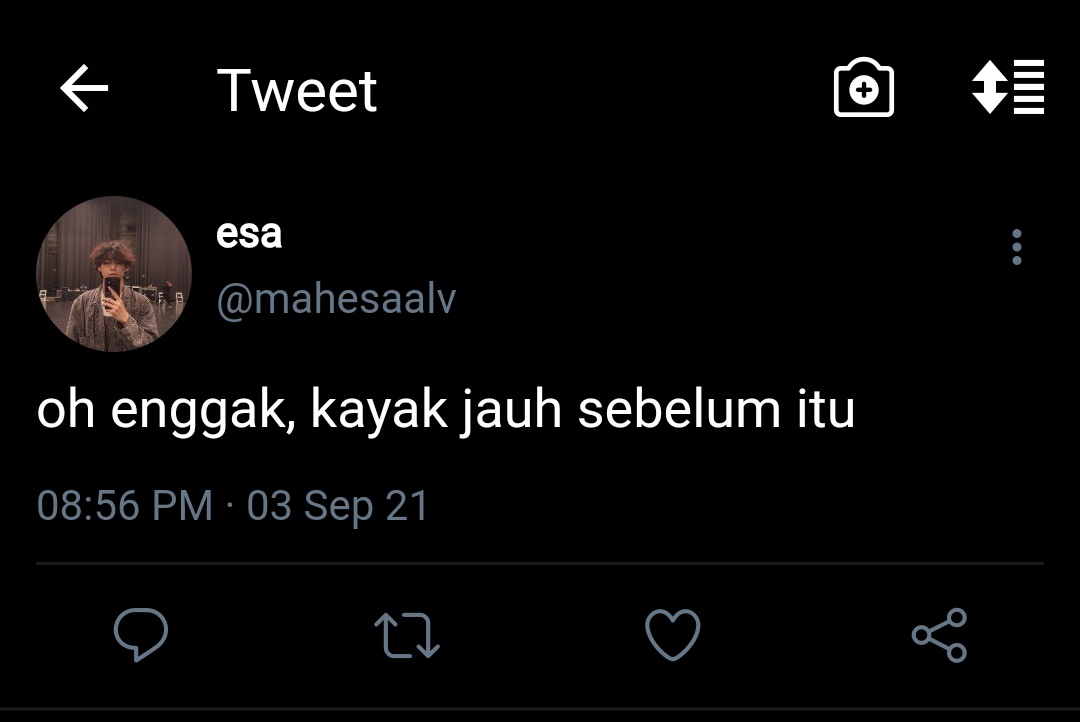Tap the divider line below the timestamp
The image size is (1080, 722).
click(x=540, y=564)
